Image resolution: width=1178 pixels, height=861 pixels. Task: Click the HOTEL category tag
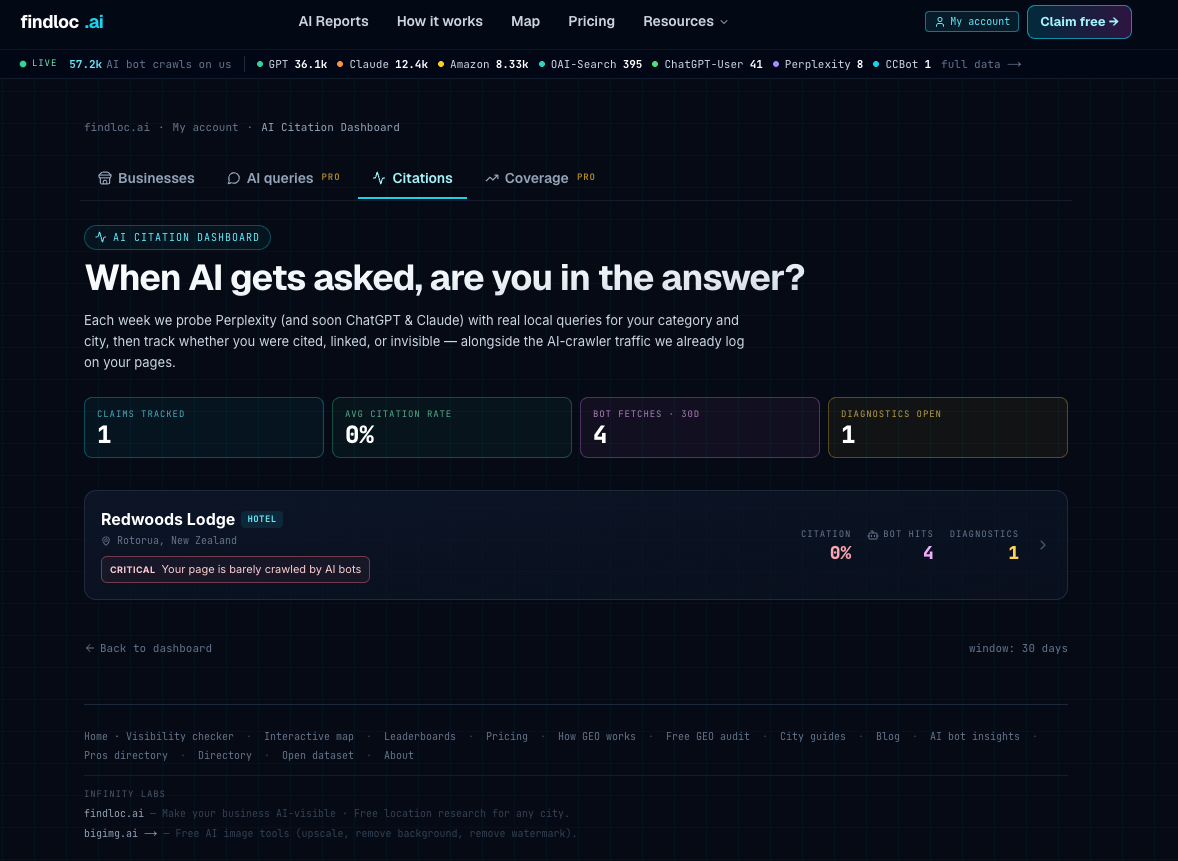[261, 519]
